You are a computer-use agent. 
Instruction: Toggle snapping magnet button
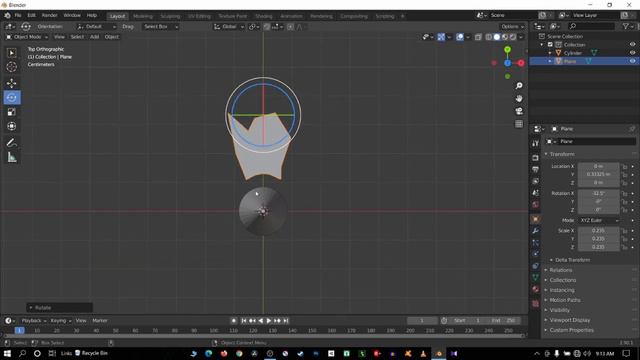pos(267,27)
